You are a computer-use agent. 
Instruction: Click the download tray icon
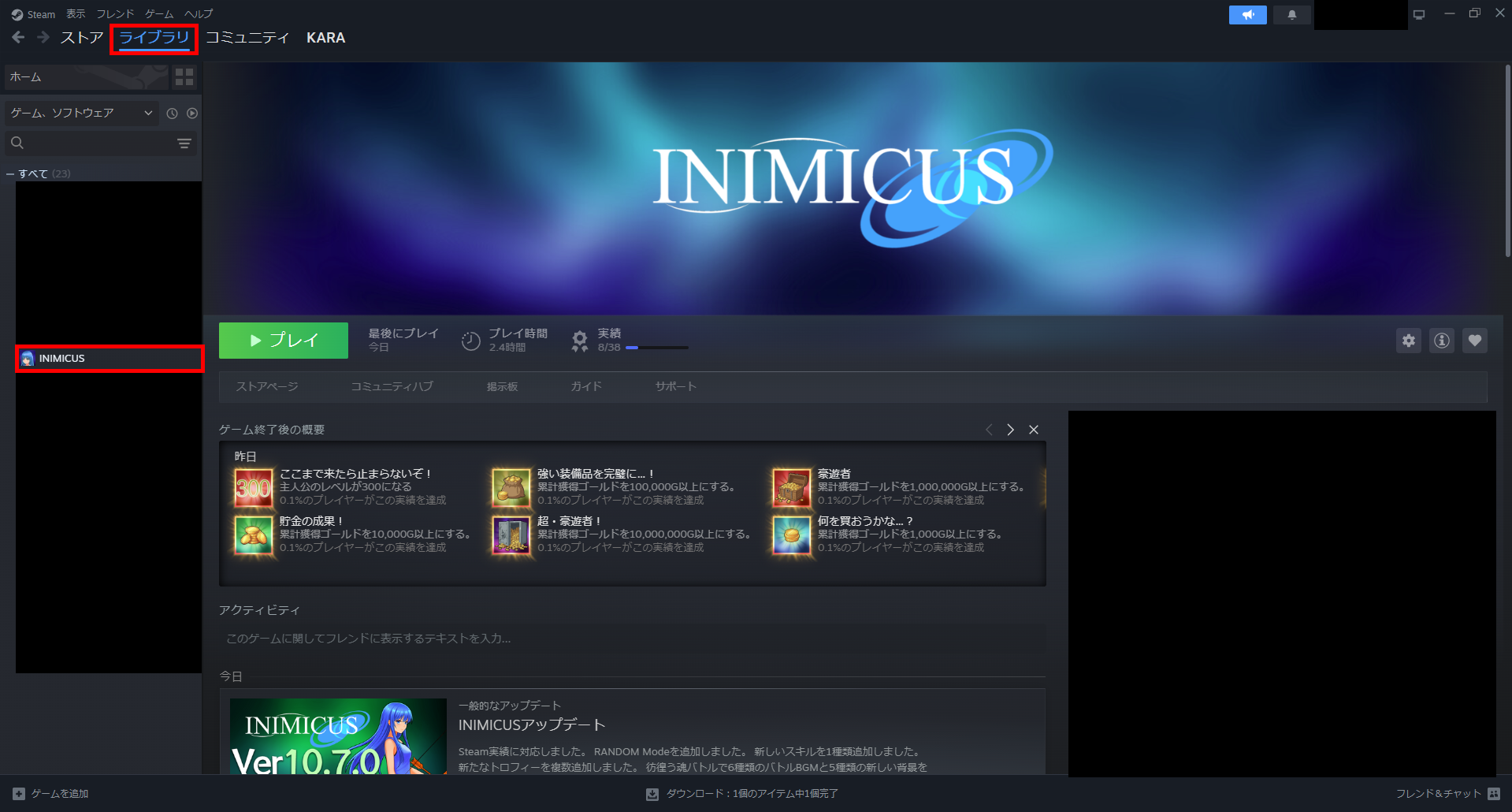[652, 794]
